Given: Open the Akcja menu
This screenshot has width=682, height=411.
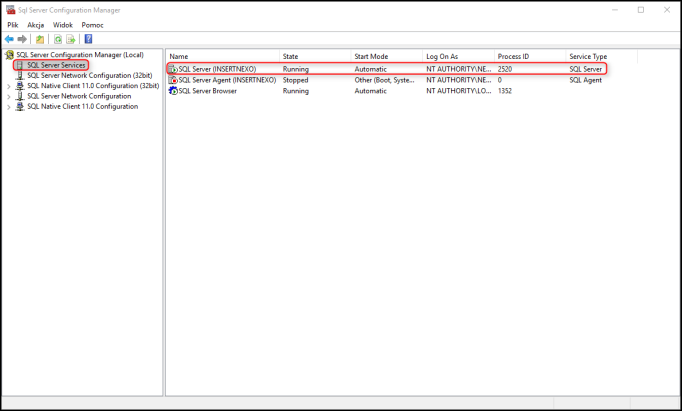Looking at the screenshot, I should (x=36, y=25).
